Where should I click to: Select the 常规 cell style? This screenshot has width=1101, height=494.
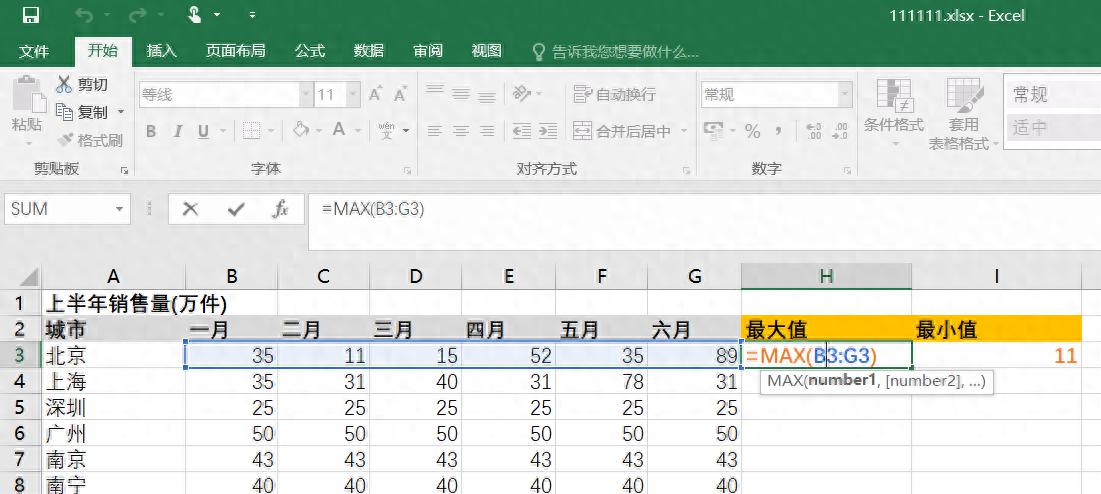[1053, 95]
